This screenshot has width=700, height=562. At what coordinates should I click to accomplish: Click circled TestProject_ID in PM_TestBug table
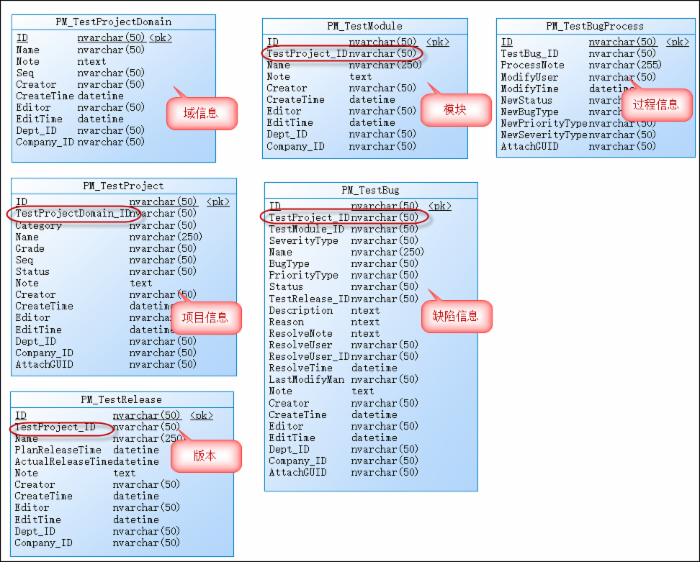click(309, 217)
